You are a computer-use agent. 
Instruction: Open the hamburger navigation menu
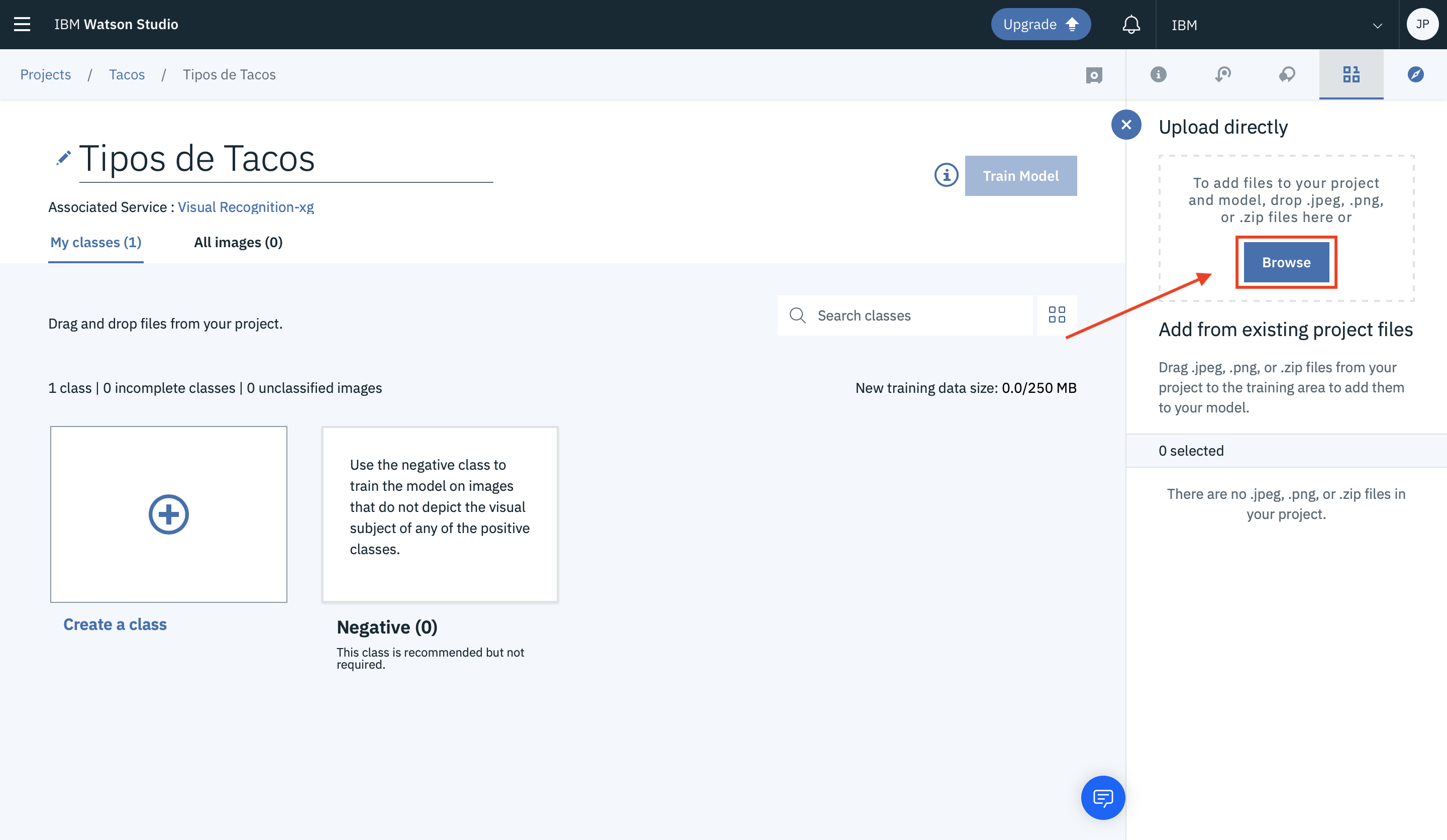pyautogui.click(x=22, y=24)
